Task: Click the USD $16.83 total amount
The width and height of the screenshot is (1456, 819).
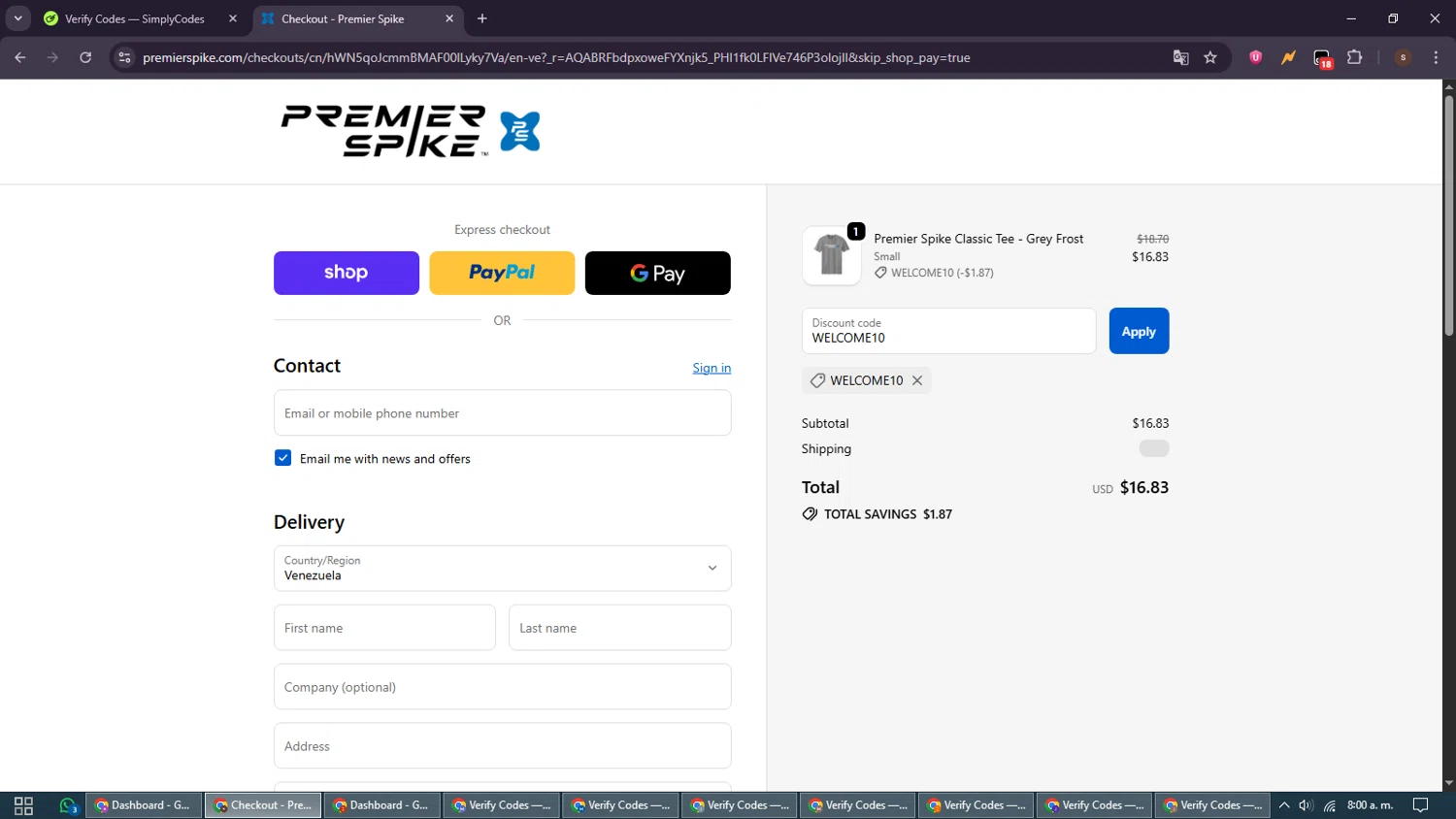Action: point(1130,487)
